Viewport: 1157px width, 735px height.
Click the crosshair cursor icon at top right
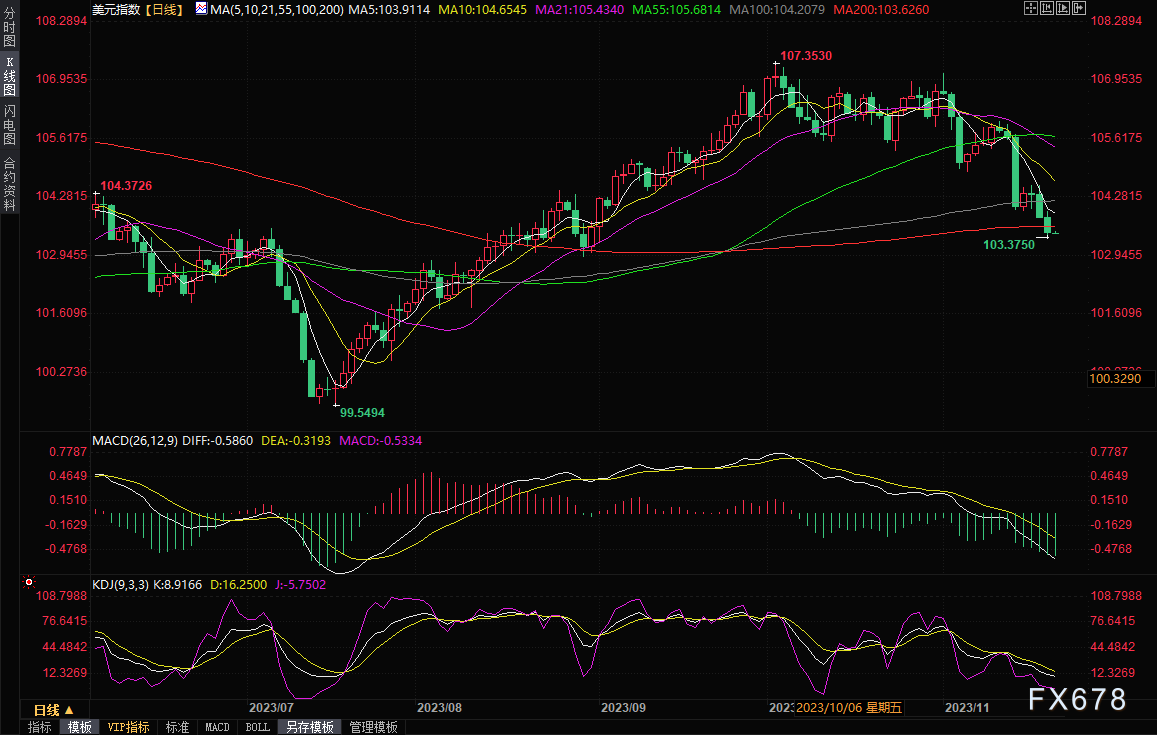coord(1031,8)
